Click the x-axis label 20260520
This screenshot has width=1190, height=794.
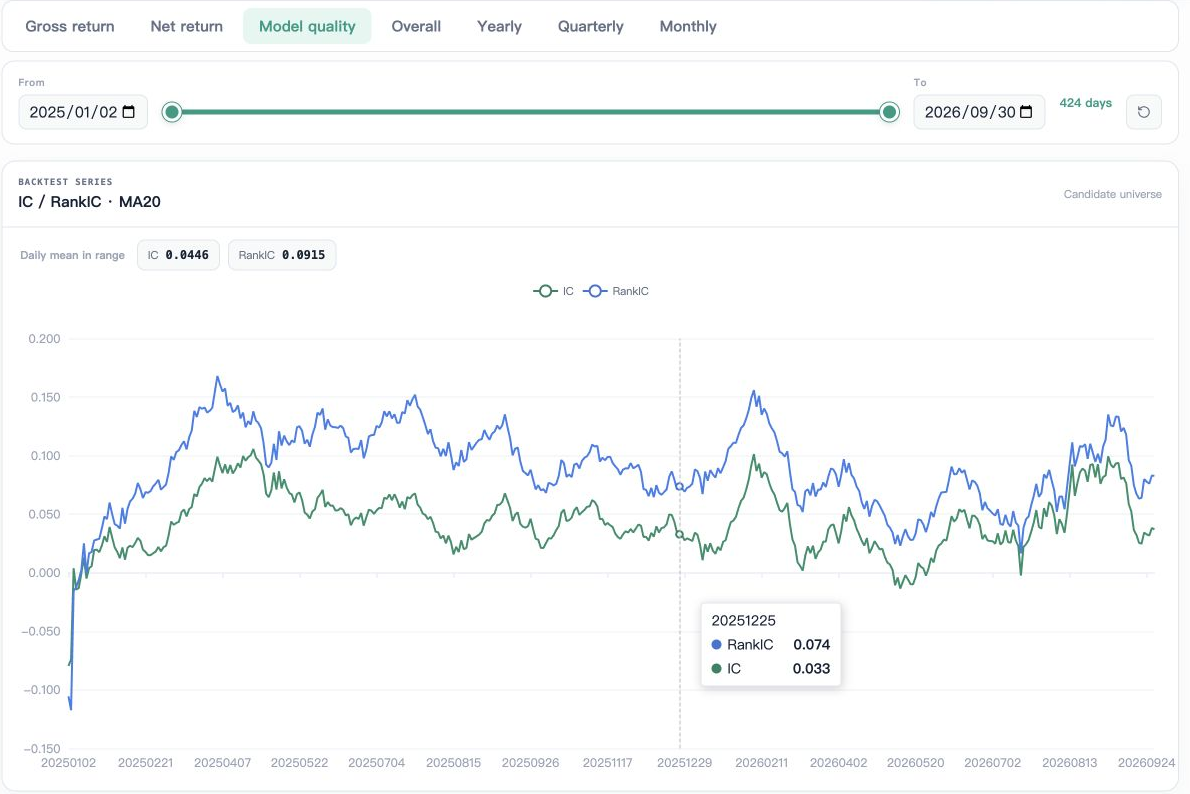[915, 763]
